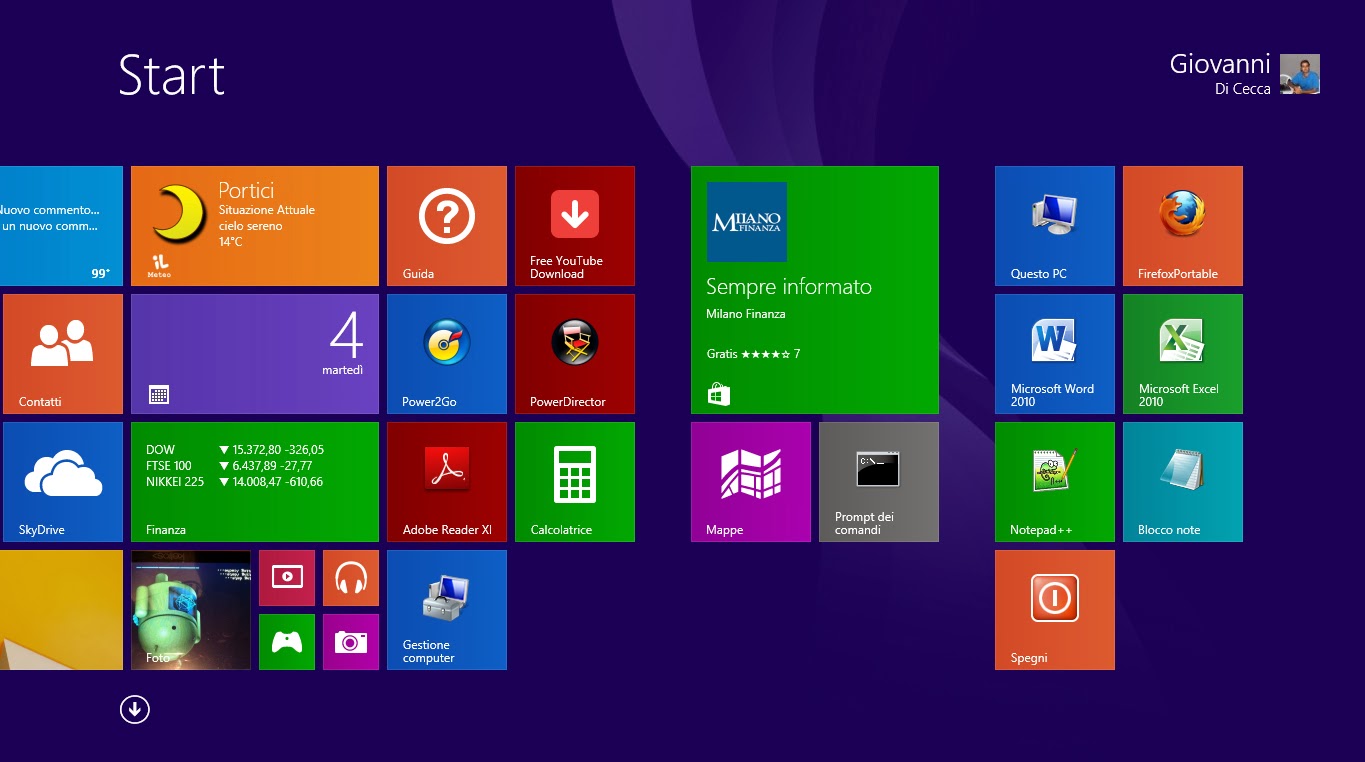
Task: Launch the Calcolatrice tile
Action: point(574,481)
